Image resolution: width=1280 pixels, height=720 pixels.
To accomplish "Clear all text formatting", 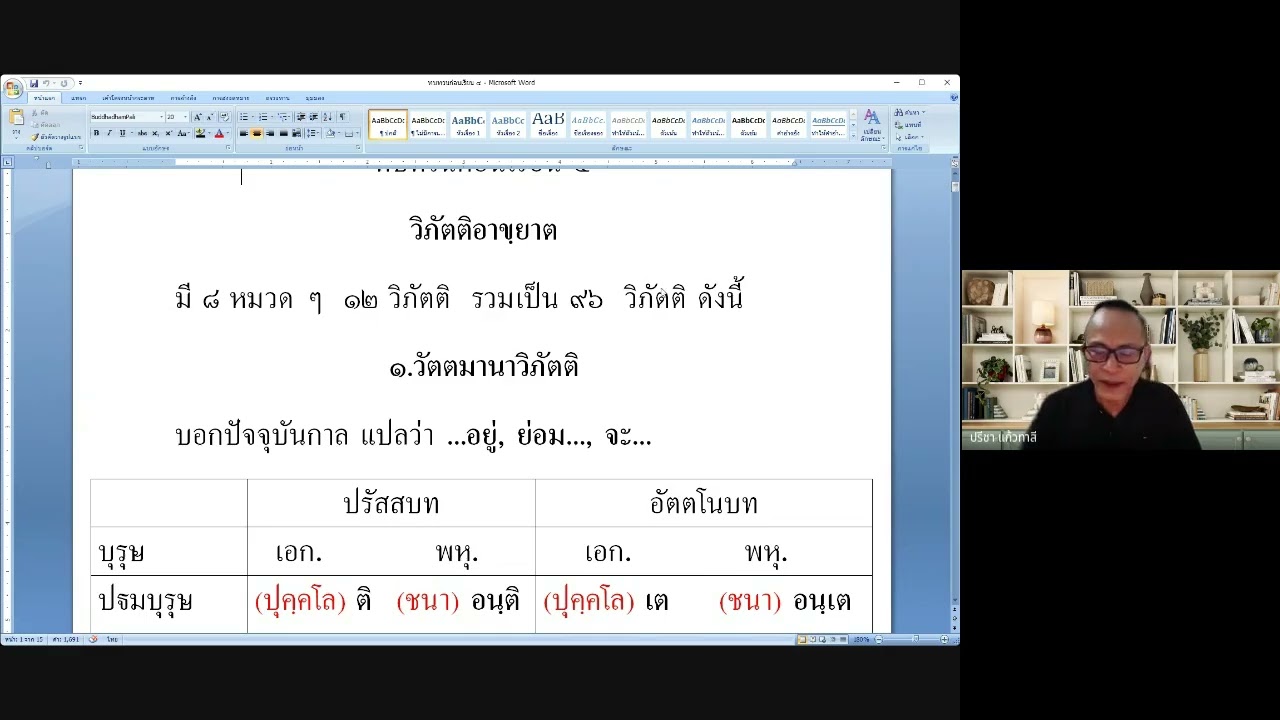I will click(224, 117).
